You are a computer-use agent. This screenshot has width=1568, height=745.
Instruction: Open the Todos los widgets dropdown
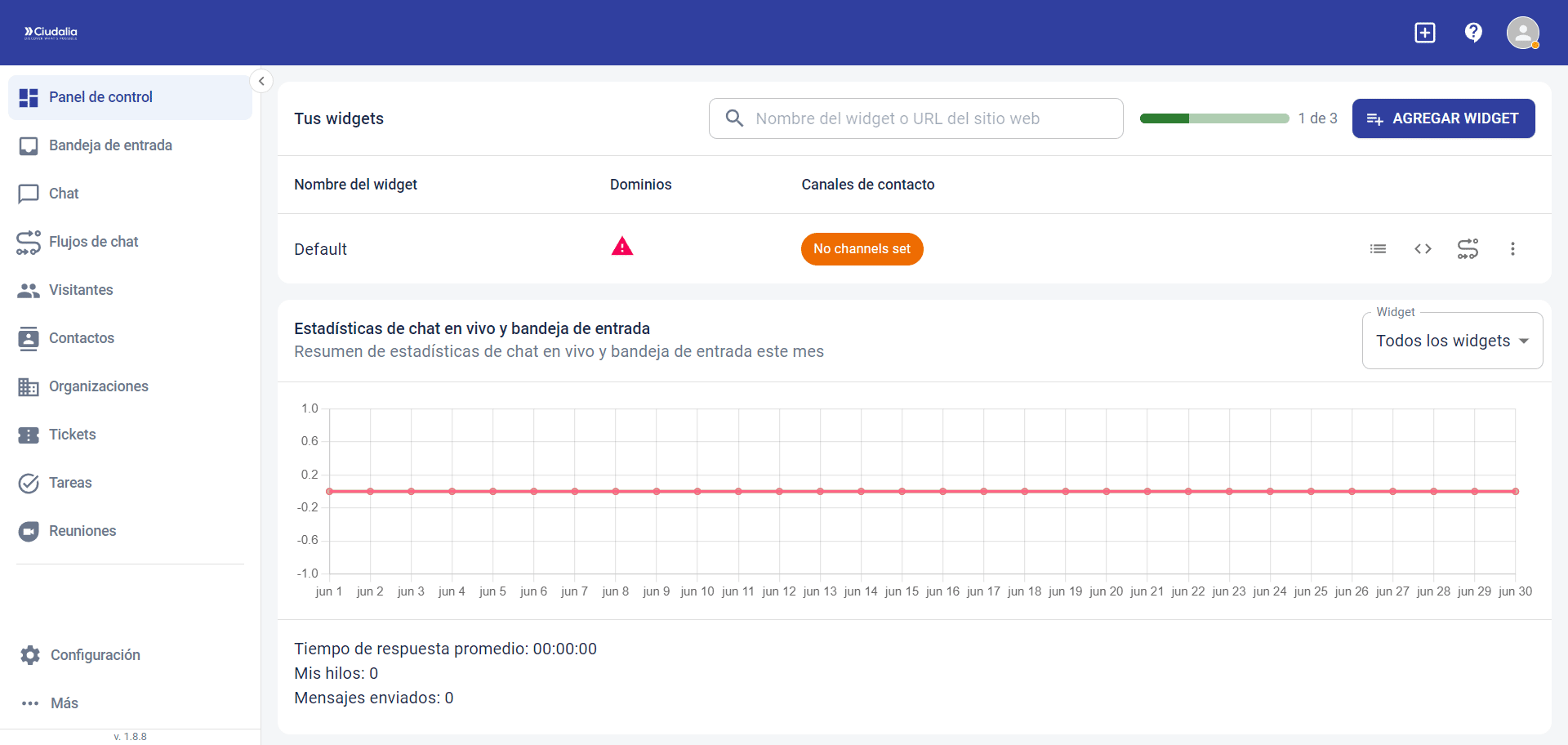(1452, 341)
